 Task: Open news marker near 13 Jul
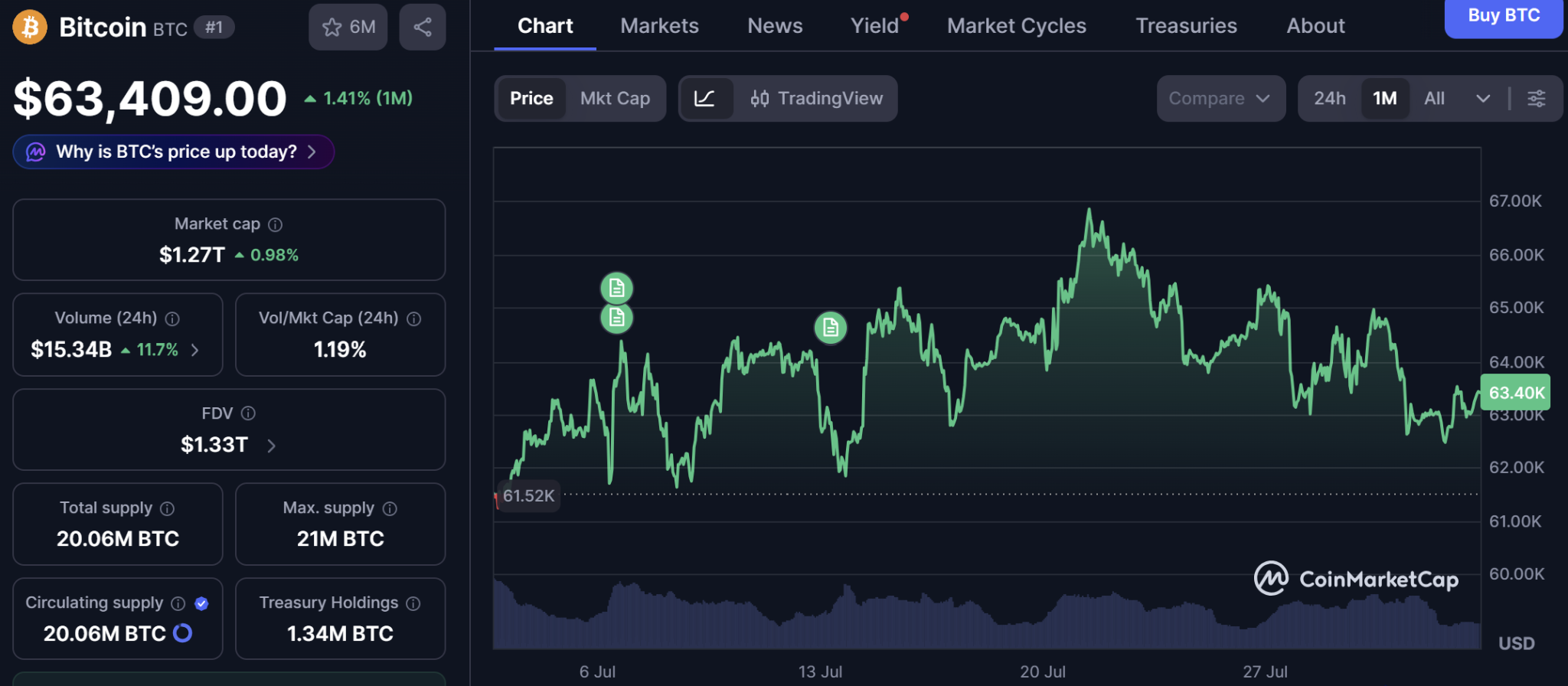pos(830,328)
